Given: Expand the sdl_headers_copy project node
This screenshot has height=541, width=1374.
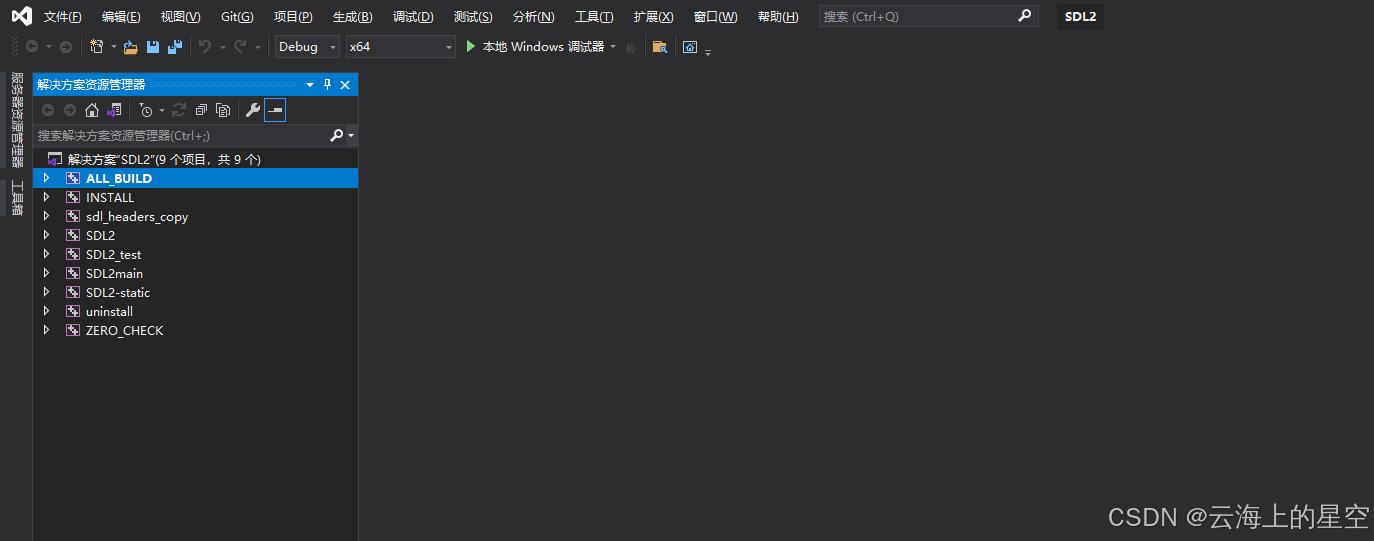Looking at the screenshot, I should 46,216.
